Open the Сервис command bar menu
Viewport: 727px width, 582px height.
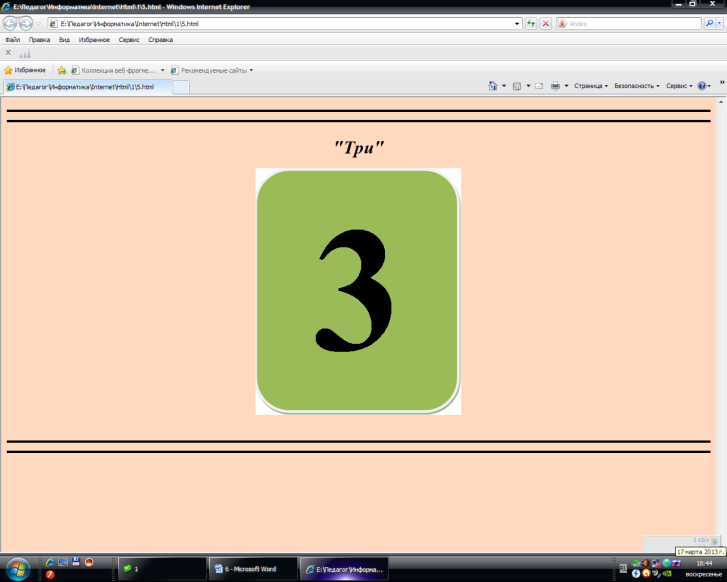pyautogui.click(x=679, y=86)
